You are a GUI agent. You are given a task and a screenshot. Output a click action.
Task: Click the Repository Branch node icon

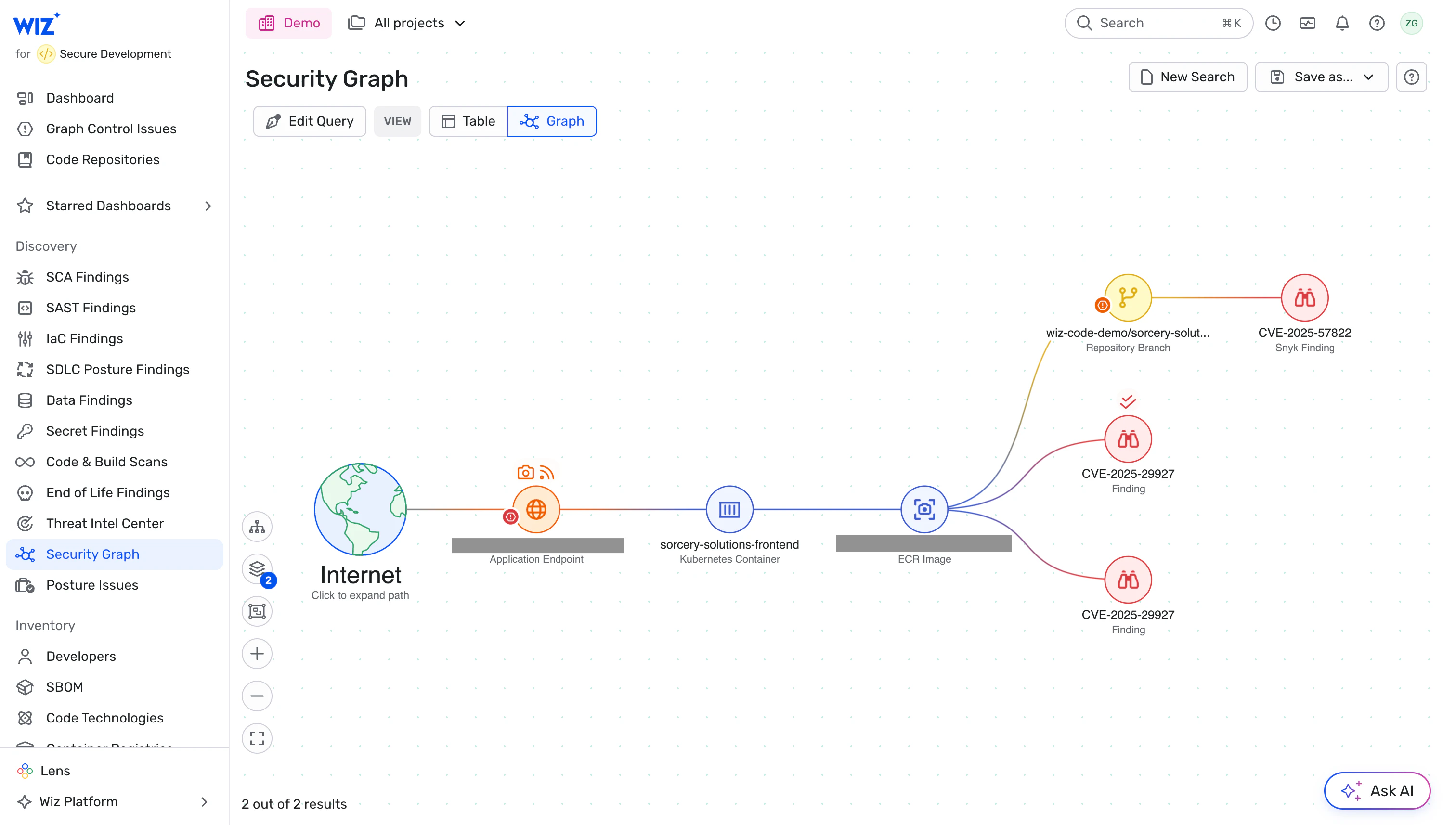[x=1127, y=298]
